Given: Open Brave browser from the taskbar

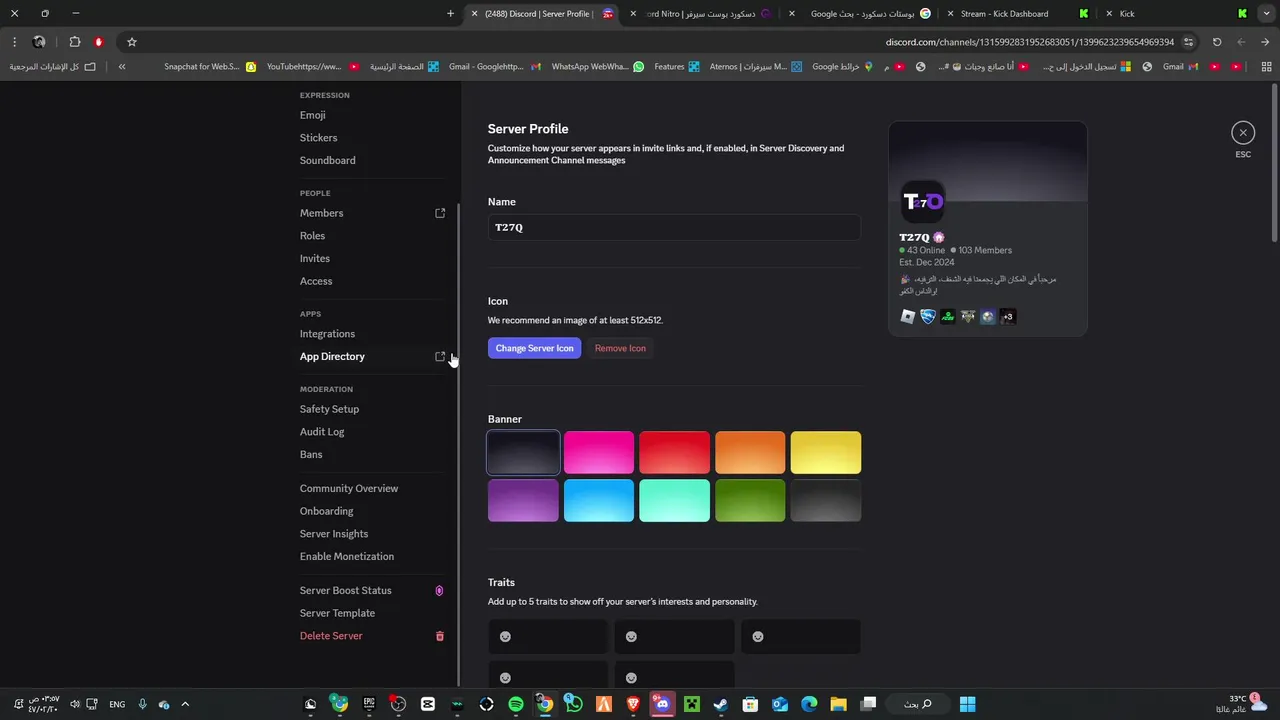Looking at the screenshot, I should [633, 704].
